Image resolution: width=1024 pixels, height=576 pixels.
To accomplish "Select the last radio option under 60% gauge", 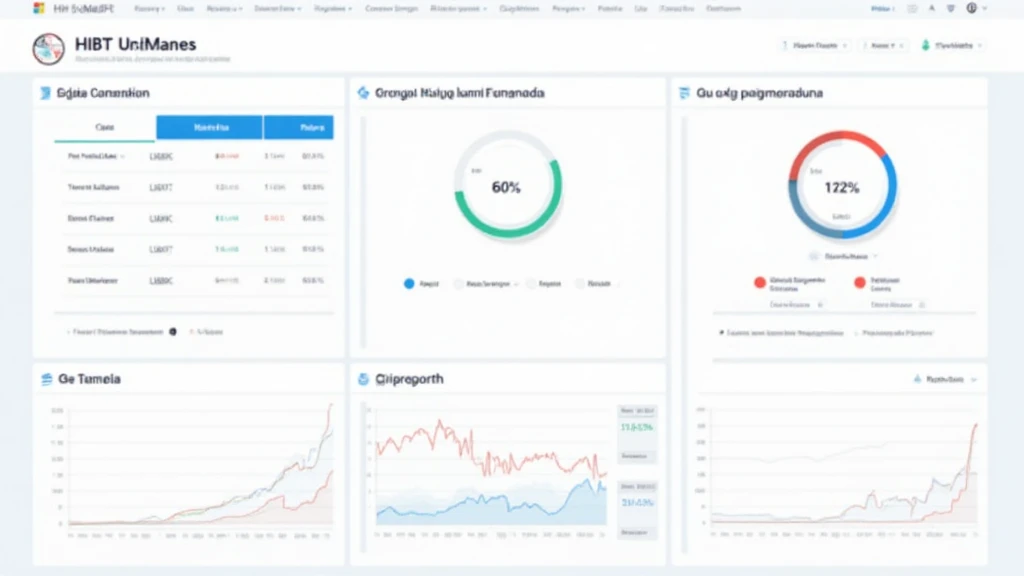I will [x=579, y=284].
